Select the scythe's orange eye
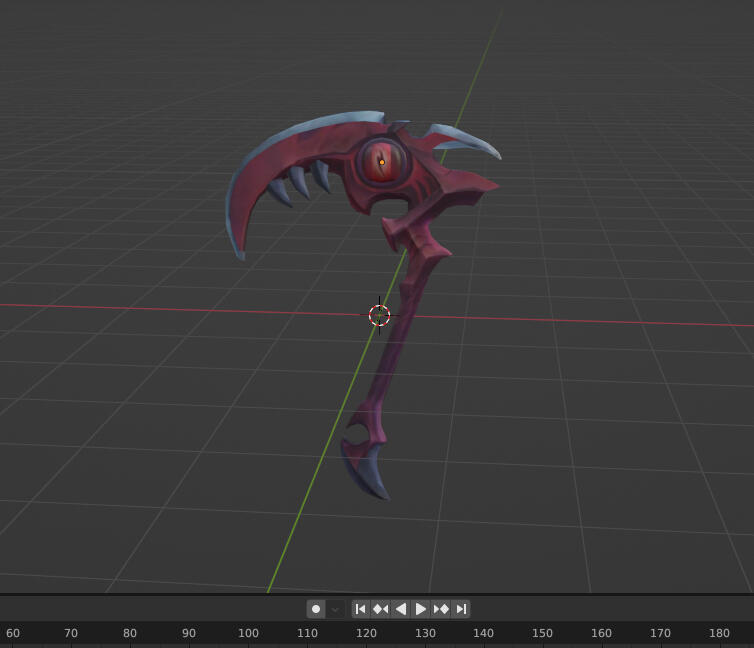The image size is (754, 648). pos(381,162)
